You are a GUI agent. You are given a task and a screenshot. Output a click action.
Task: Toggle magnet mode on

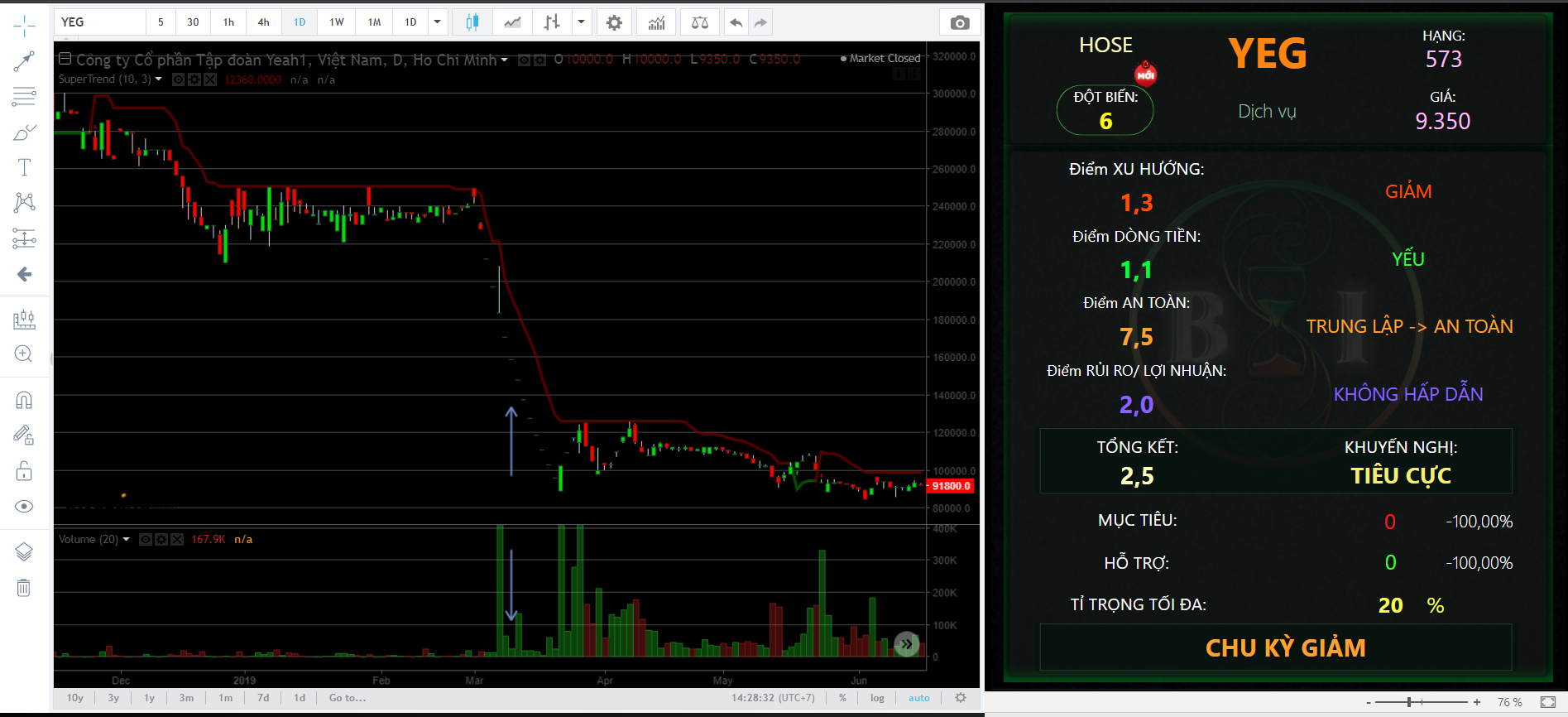(24, 401)
